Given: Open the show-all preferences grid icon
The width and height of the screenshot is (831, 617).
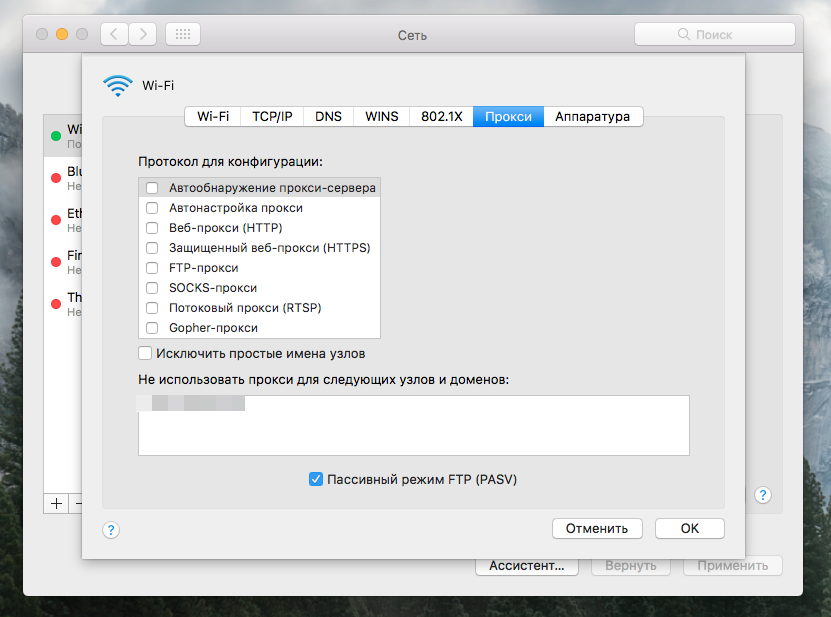Looking at the screenshot, I should (183, 34).
